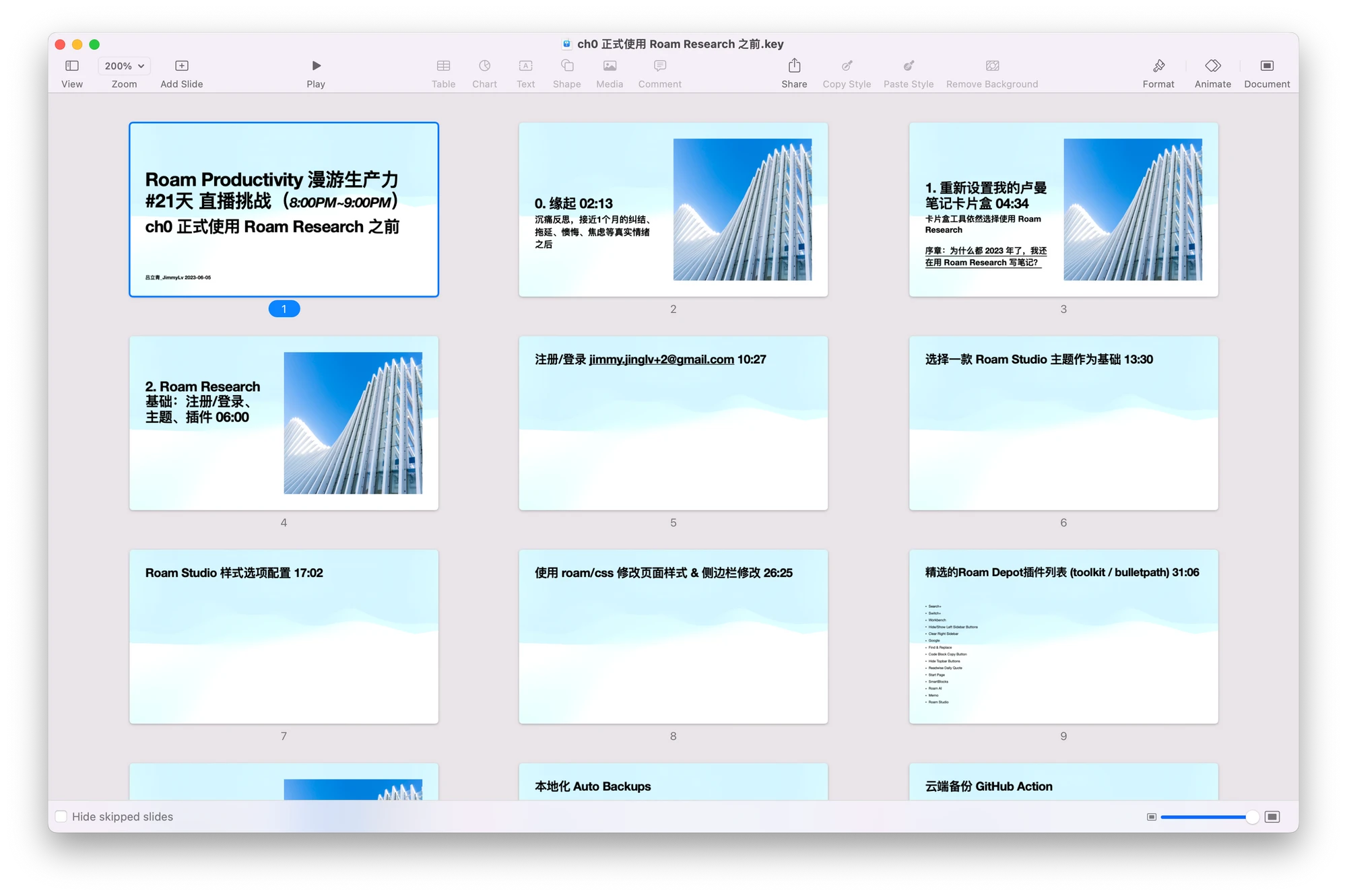Close the Keynote window
The height and width of the screenshot is (896, 1347).
click(x=60, y=44)
